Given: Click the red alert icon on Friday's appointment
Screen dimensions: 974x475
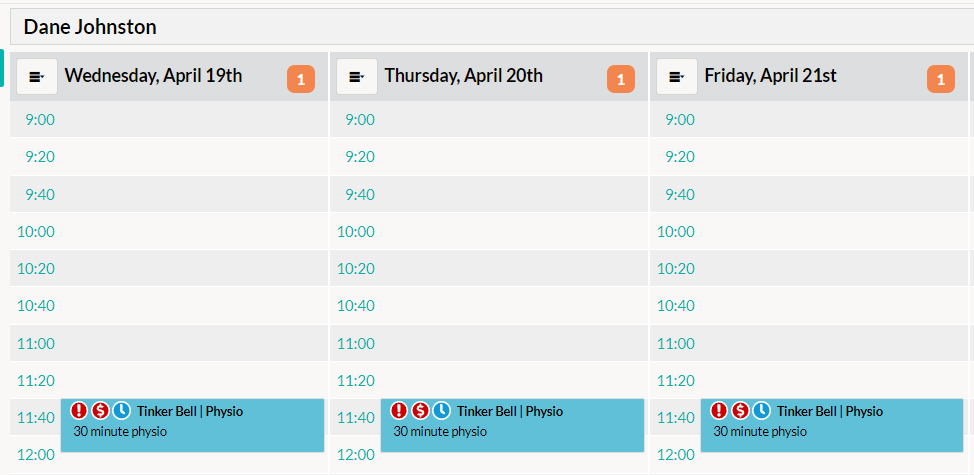Looking at the screenshot, I should 719,410.
